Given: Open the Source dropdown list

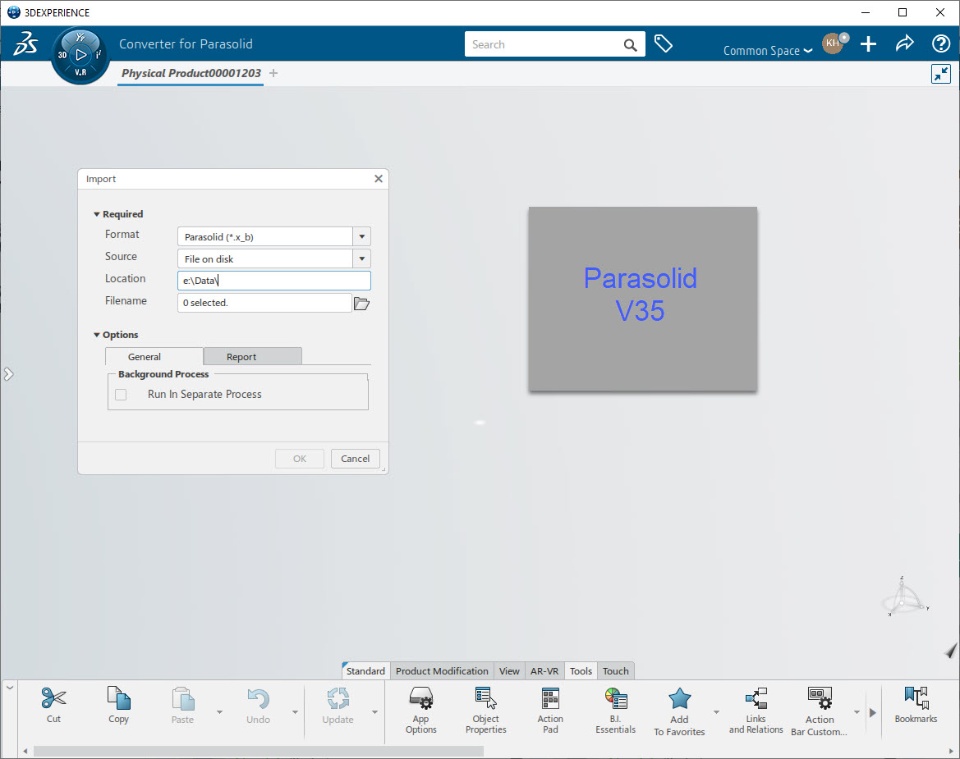Looking at the screenshot, I should point(362,258).
